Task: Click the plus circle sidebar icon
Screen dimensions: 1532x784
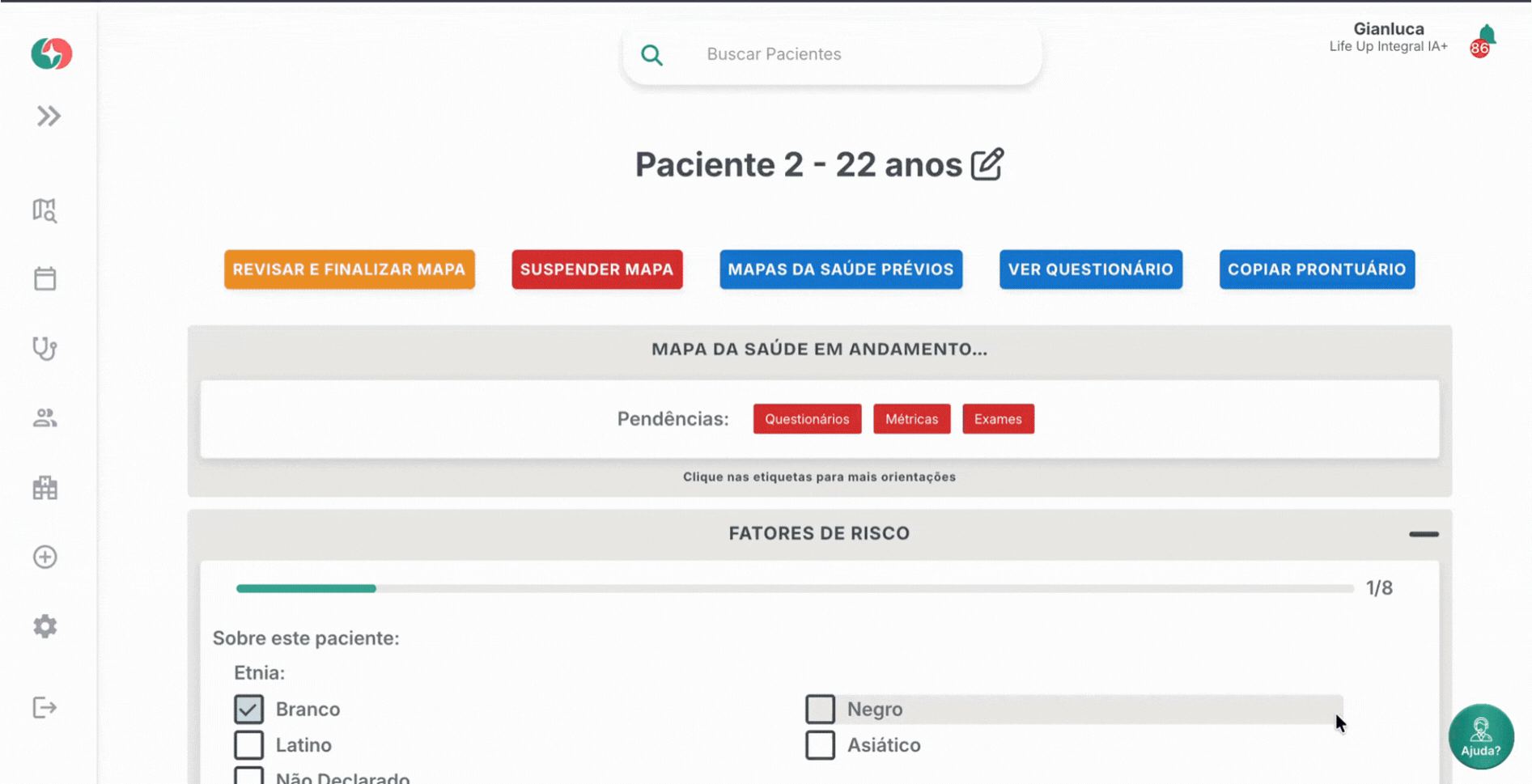Action: pos(45,557)
